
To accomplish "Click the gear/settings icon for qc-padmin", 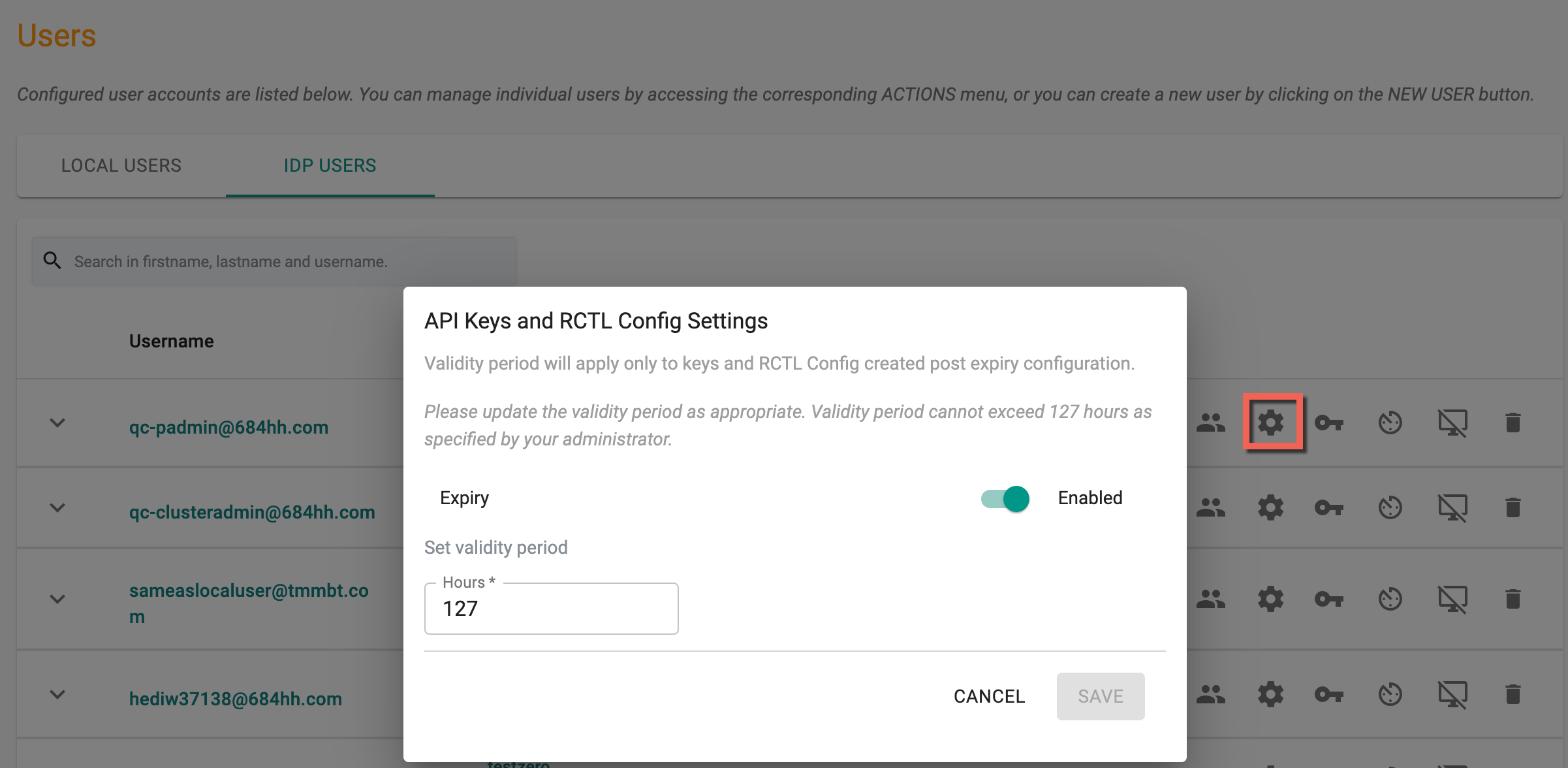I will click(1271, 422).
